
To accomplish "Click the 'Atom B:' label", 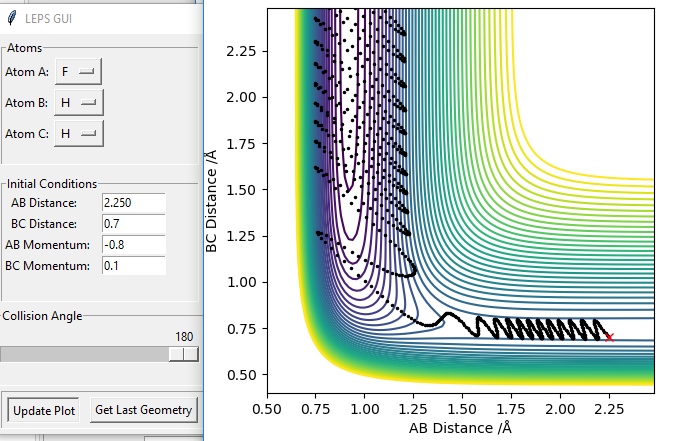I will (26, 103).
